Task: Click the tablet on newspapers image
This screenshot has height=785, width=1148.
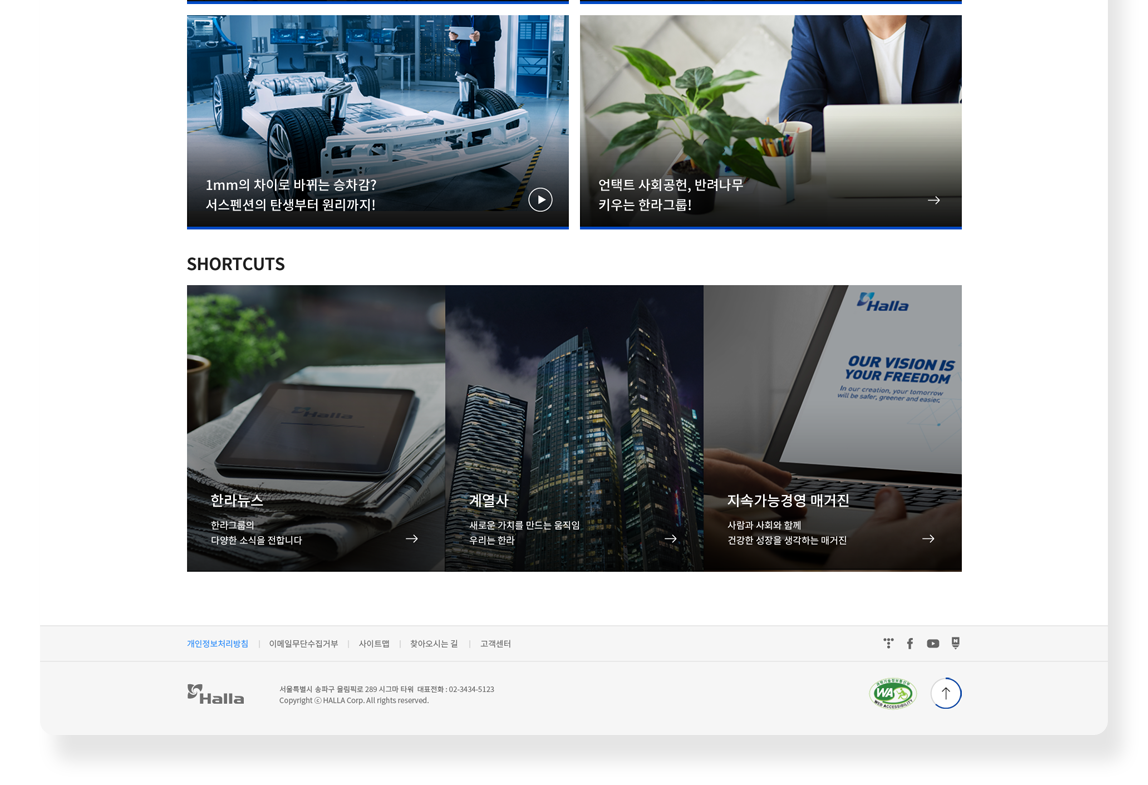Action: click(x=316, y=428)
